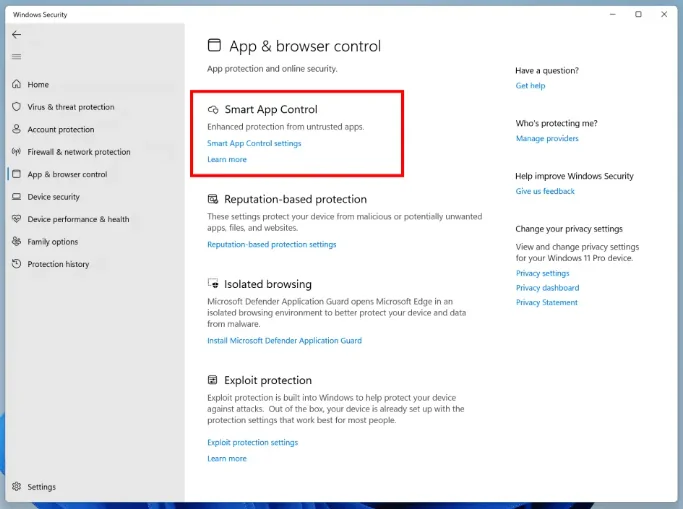Viewport: 683px width, 509px height.
Task: Click the Virus & threat protection shield icon
Action: coord(17,107)
